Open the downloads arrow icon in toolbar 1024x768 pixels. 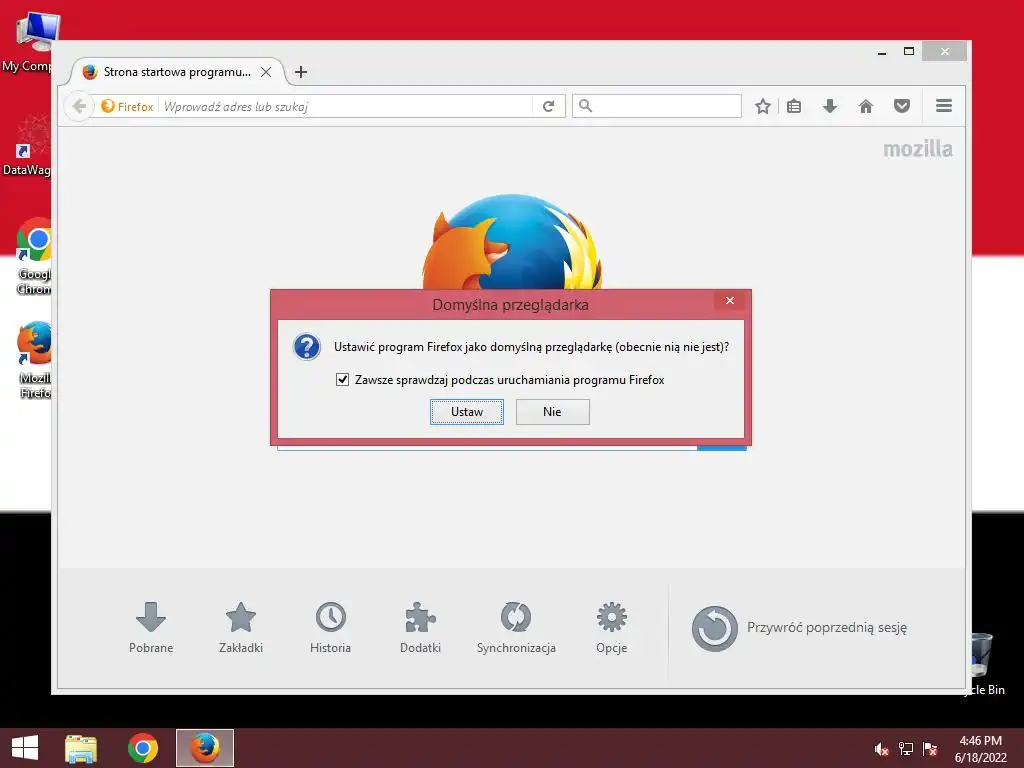point(829,106)
